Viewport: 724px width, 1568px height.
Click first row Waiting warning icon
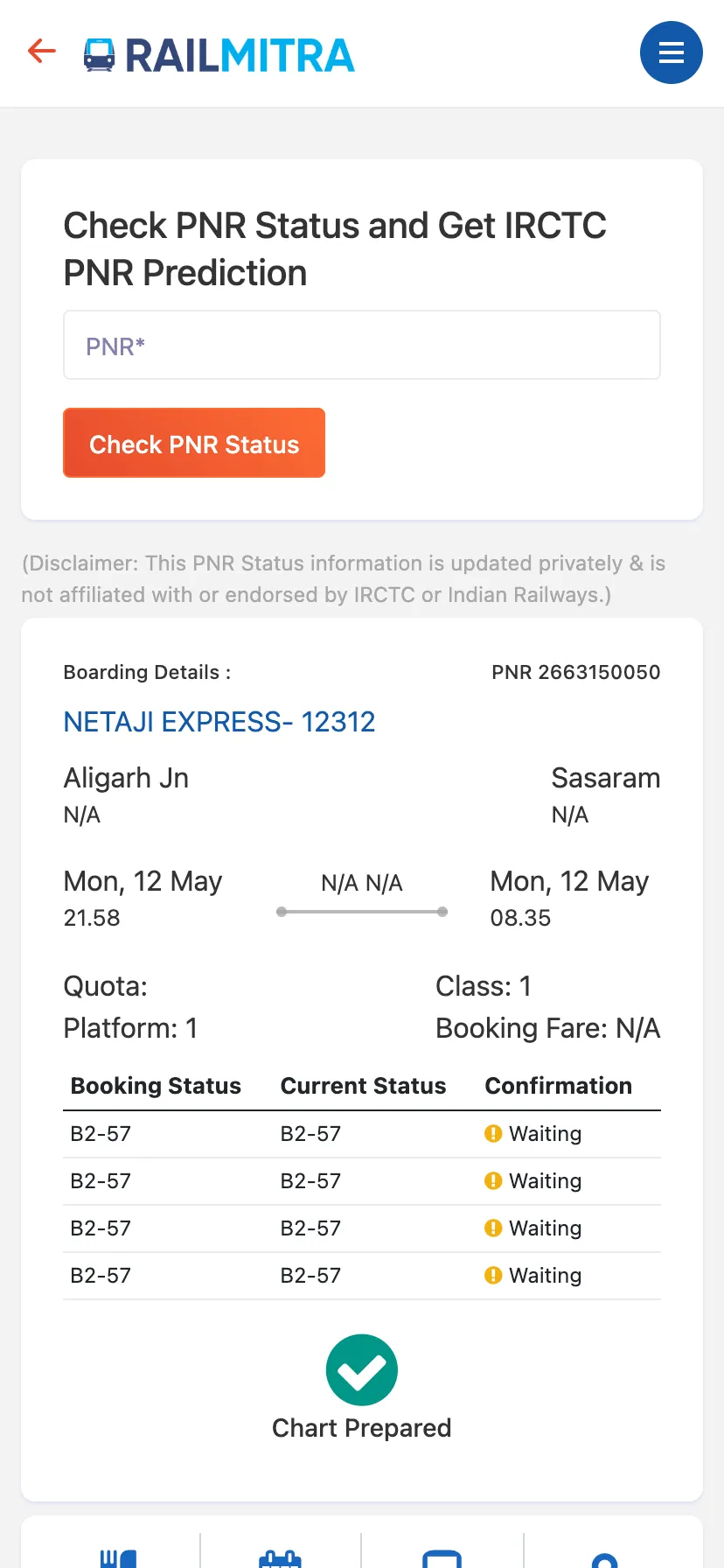tap(493, 1133)
